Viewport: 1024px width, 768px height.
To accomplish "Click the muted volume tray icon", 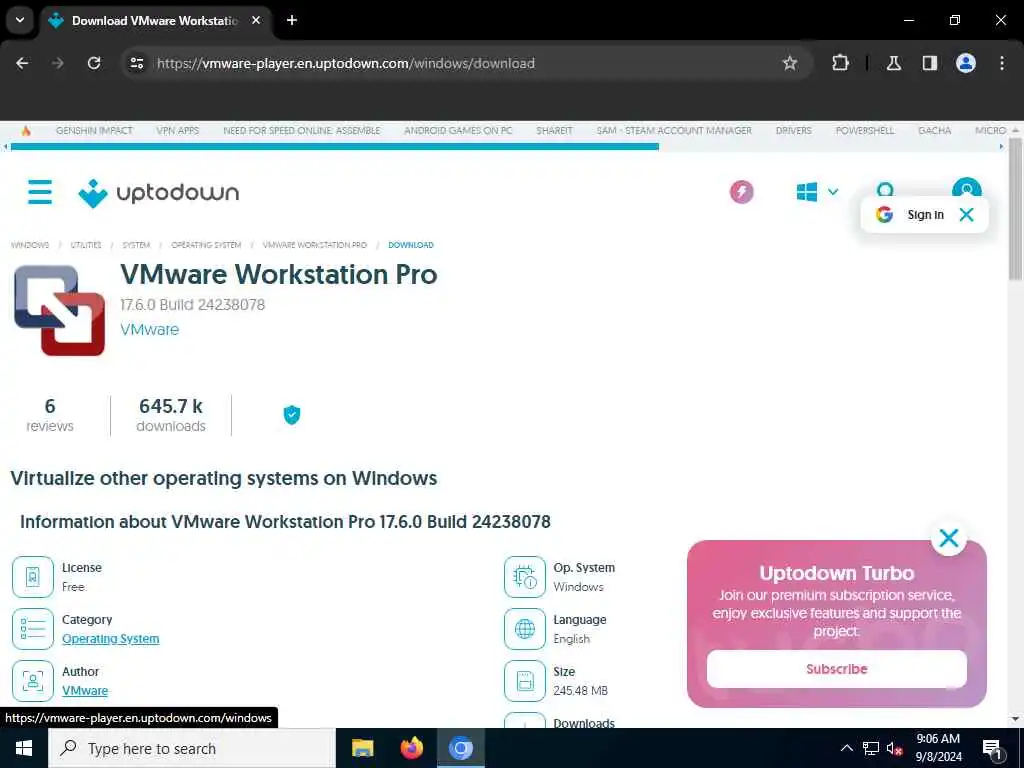I will [x=894, y=748].
